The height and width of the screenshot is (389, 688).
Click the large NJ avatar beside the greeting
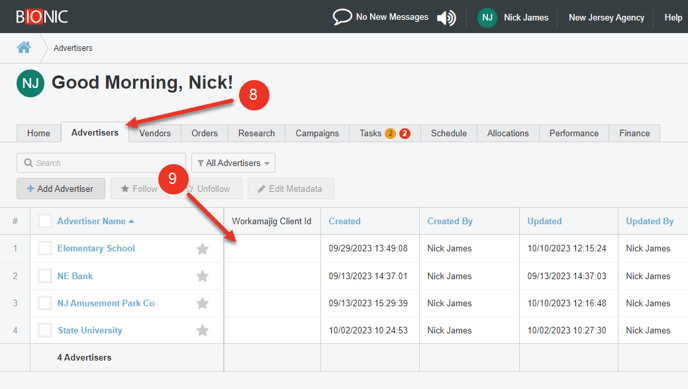[x=30, y=83]
